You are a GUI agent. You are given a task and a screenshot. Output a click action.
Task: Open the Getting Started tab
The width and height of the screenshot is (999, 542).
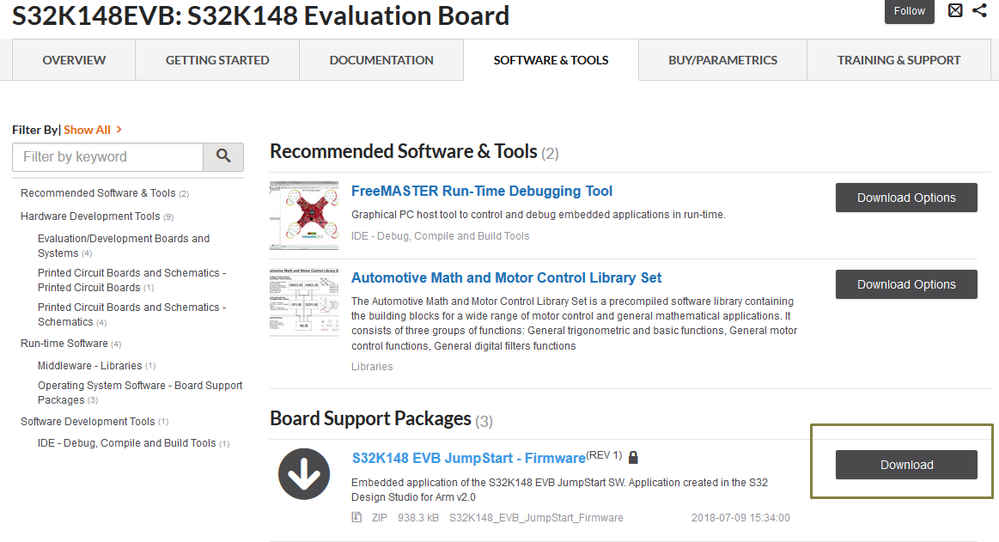click(x=217, y=60)
